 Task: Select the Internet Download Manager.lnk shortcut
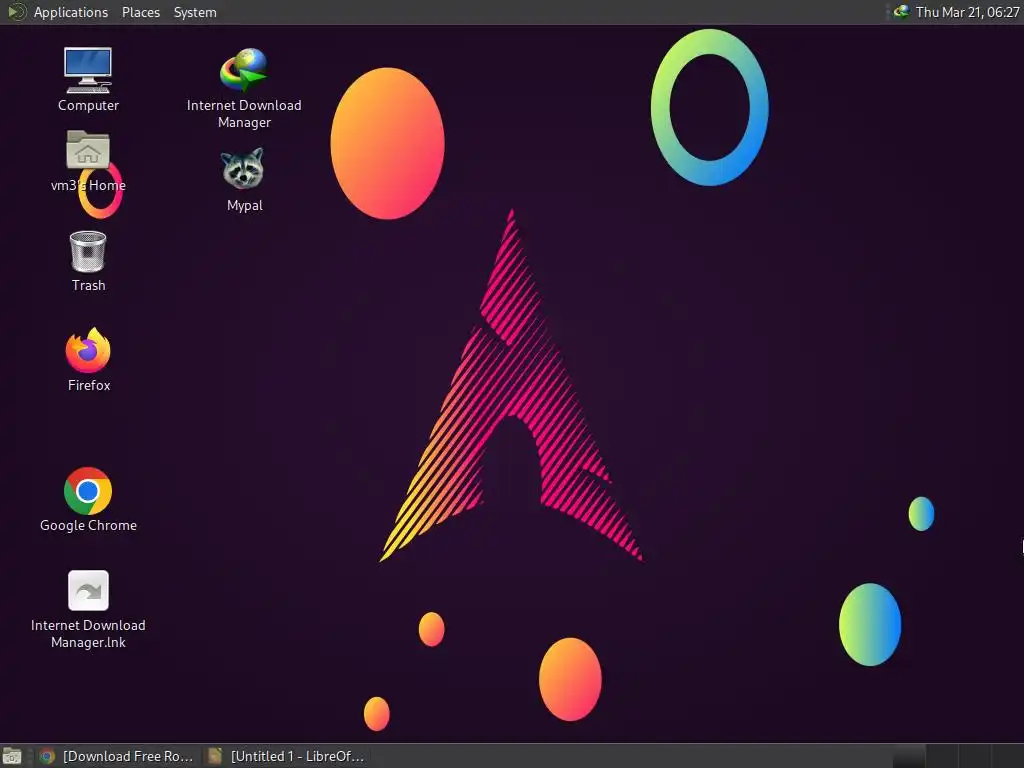click(x=88, y=591)
